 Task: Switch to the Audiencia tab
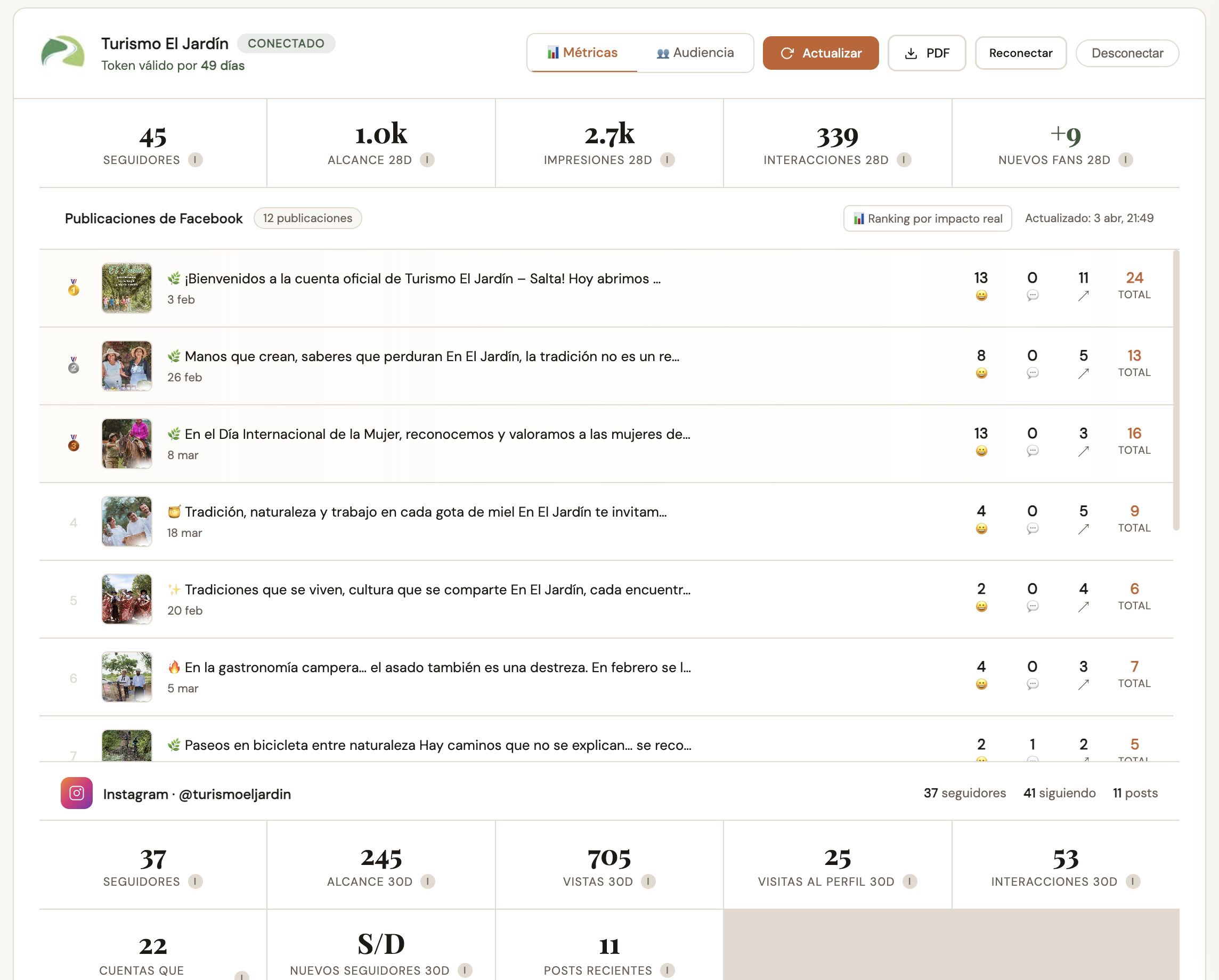tap(695, 53)
